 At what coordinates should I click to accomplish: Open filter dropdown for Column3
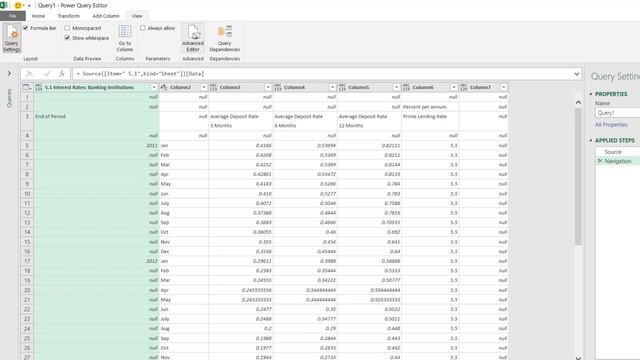268,87
